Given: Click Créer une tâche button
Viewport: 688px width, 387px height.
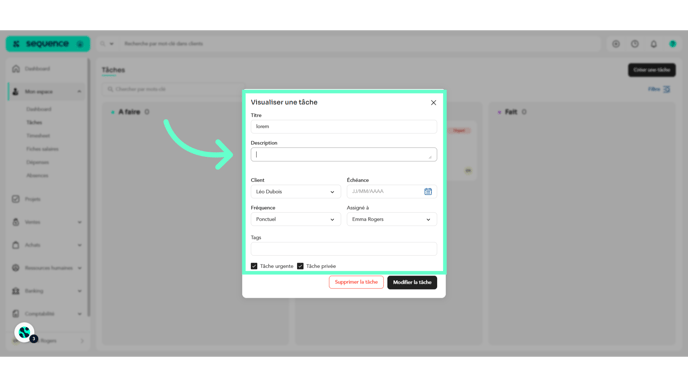Looking at the screenshot, I should tap(652, 70).
